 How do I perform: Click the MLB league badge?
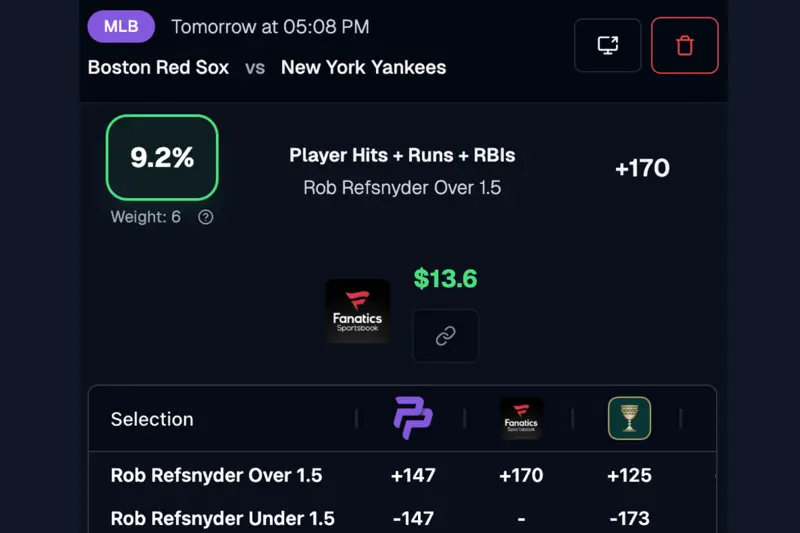pyautogui.click(x=121, y=27)
